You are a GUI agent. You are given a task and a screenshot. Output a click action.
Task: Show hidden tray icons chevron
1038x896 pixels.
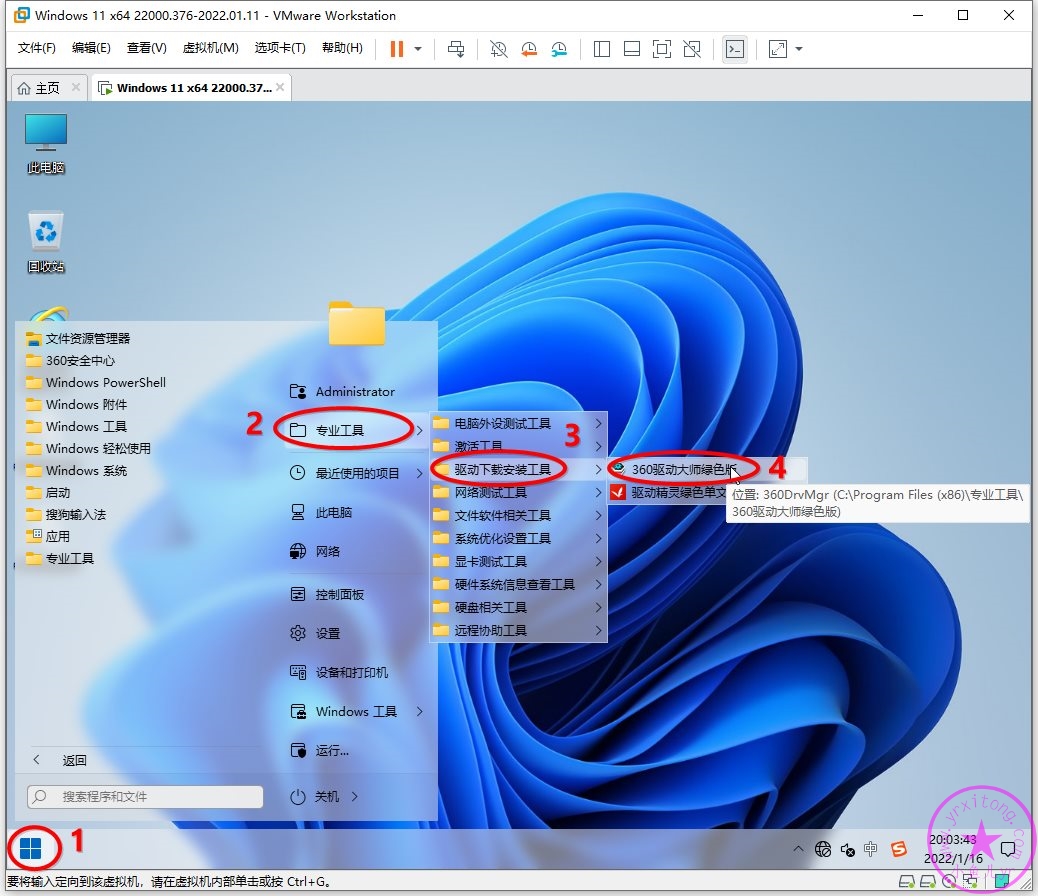[798, 848]
